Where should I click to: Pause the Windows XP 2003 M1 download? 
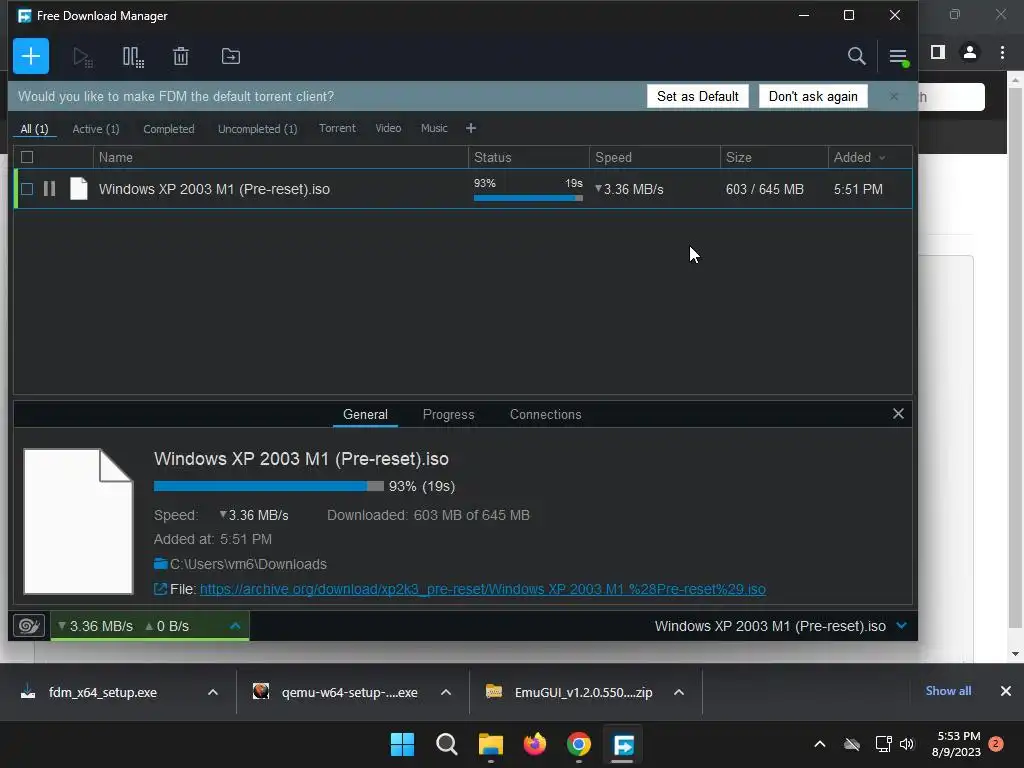(50, 189)
